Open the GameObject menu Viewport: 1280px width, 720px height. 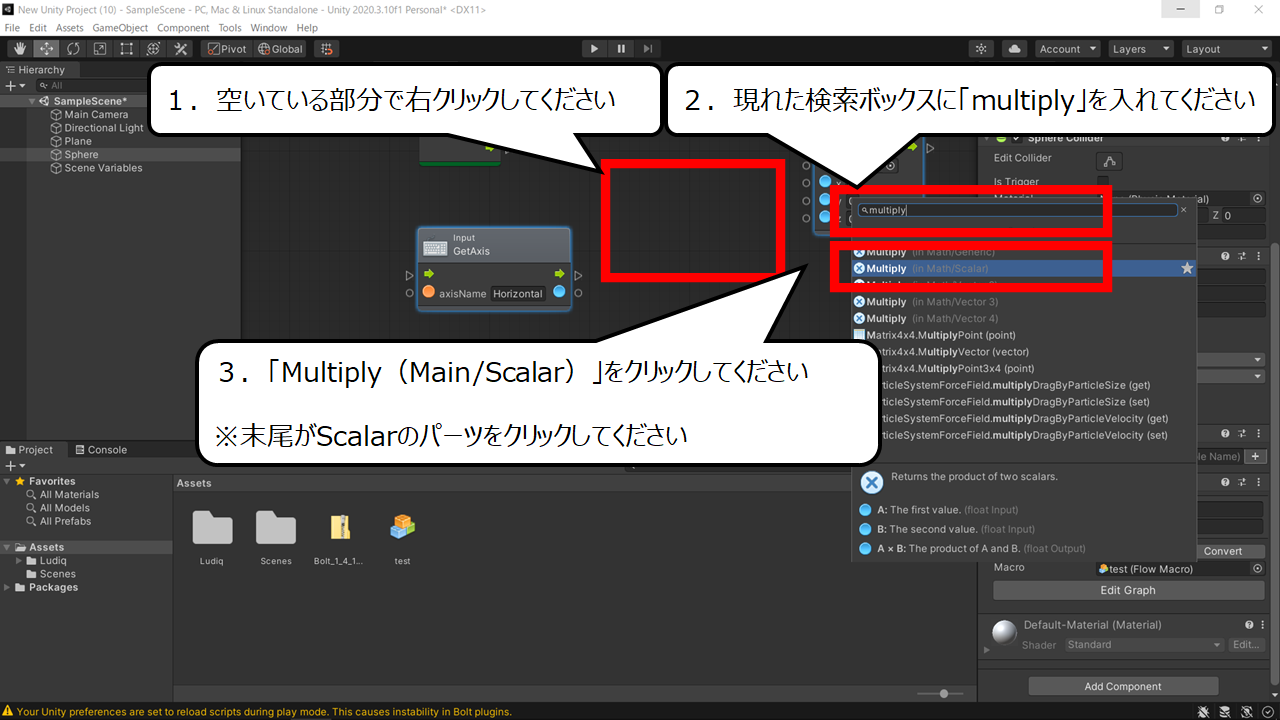(120, 28)
